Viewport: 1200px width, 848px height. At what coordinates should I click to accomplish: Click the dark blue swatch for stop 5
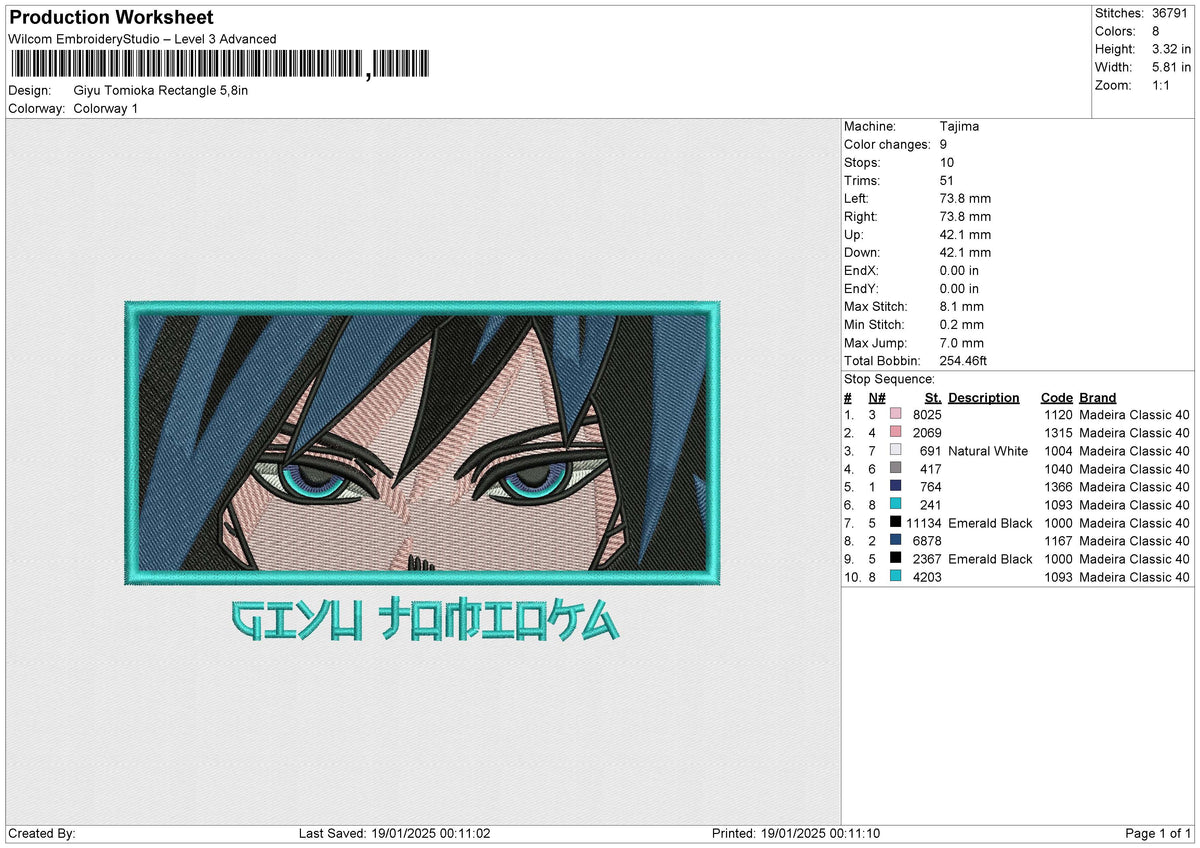pos(895,486)
